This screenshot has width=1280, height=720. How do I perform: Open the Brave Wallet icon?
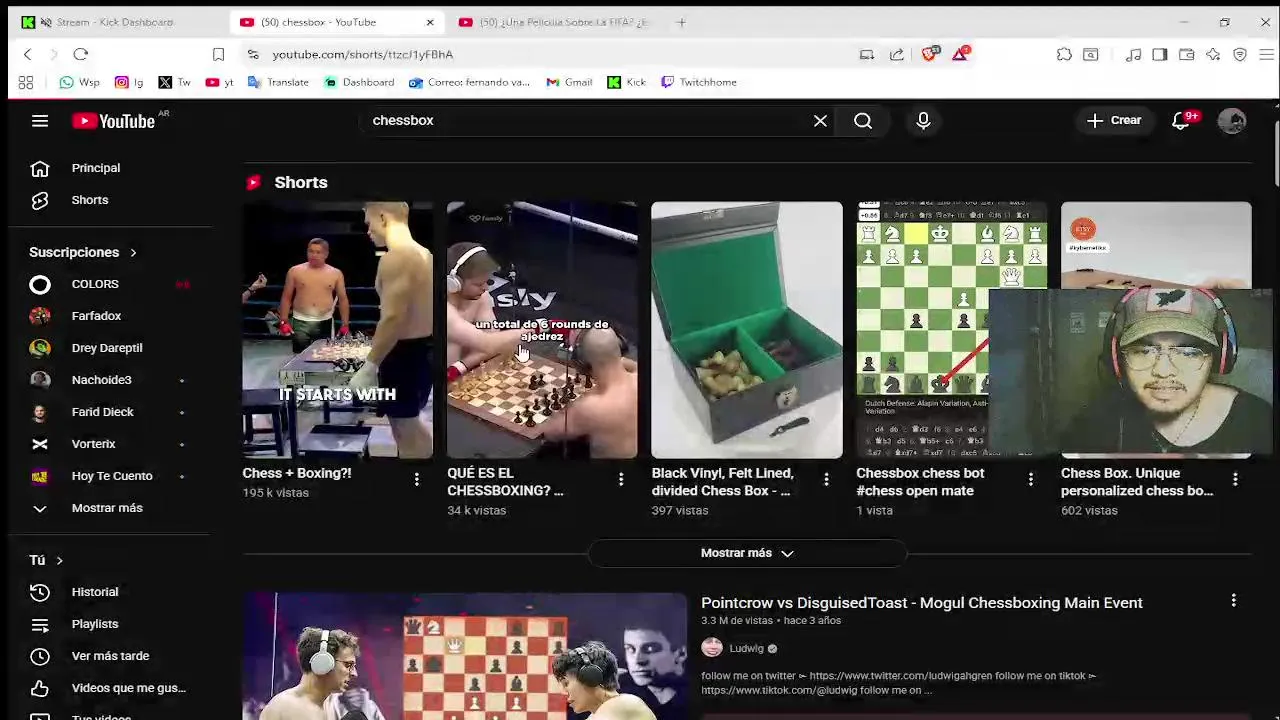1186,55
